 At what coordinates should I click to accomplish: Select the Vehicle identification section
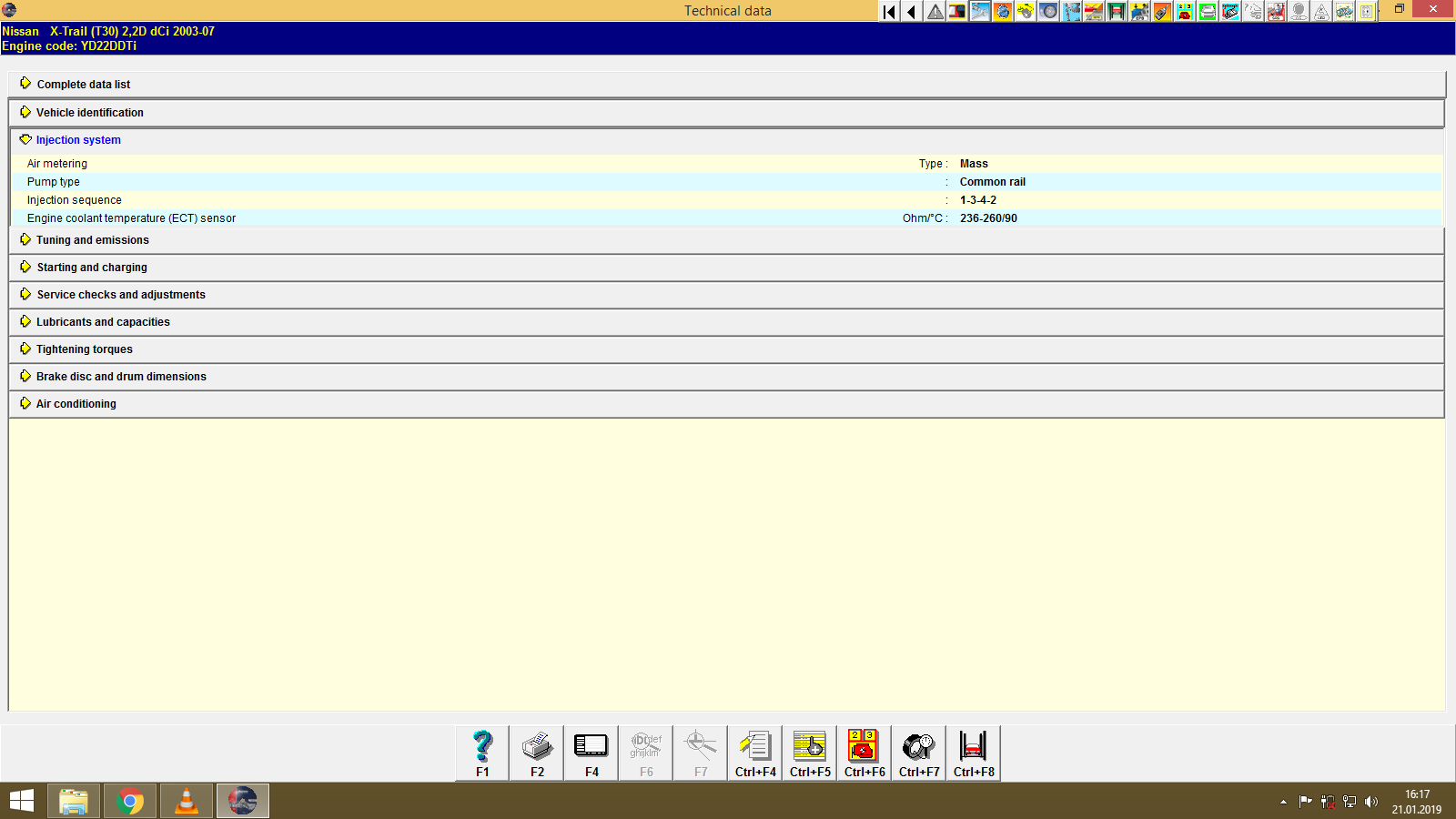89,112
